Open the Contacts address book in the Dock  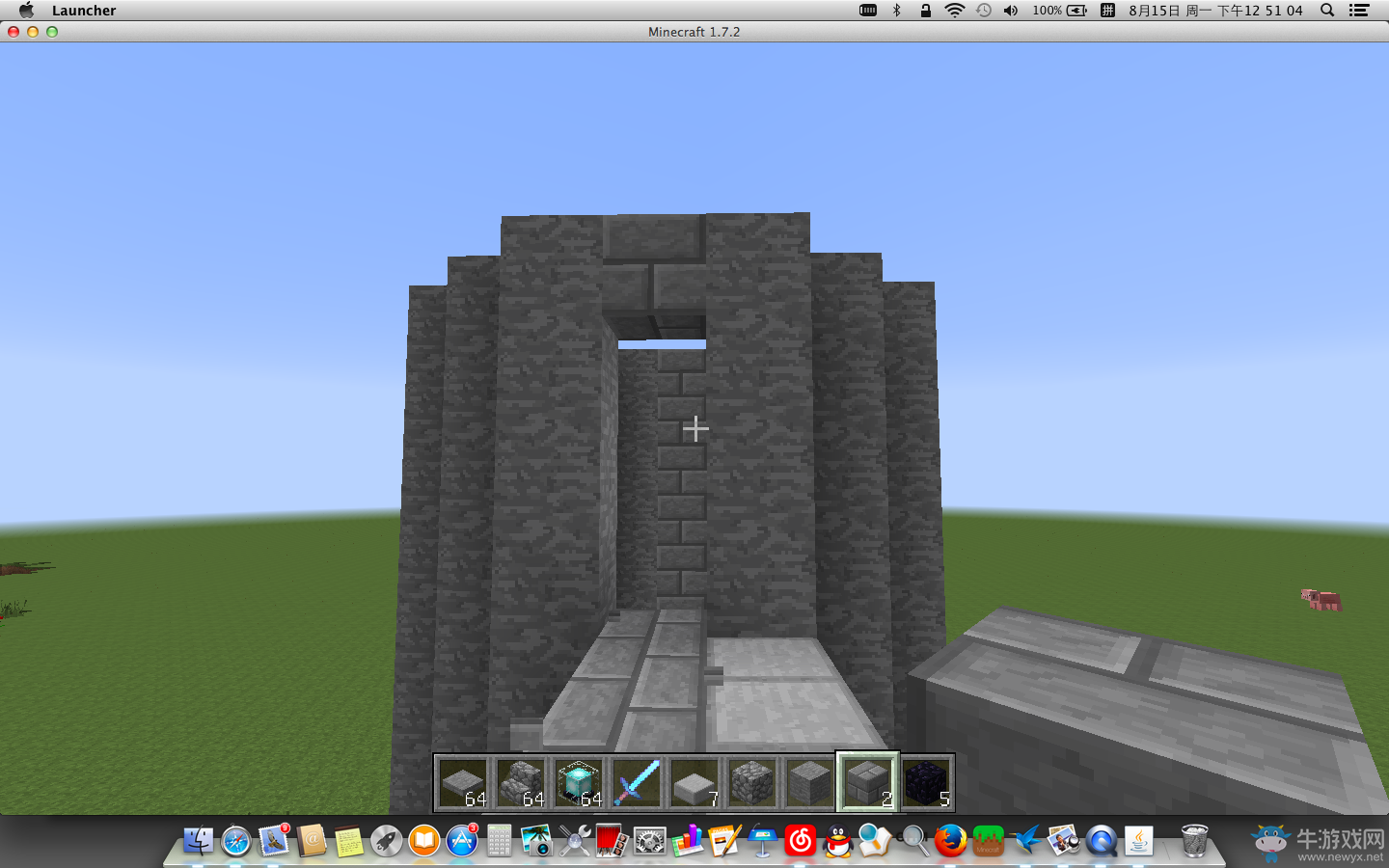pyautogui.click(x=312, y=840)
